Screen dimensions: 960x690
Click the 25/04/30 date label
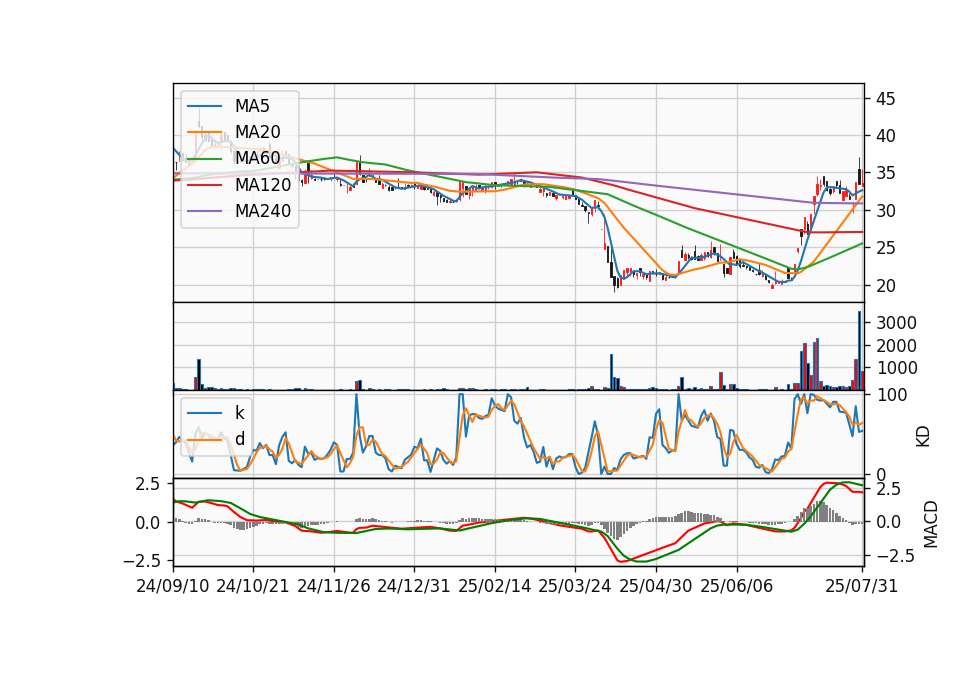click(x=656, y=586)
